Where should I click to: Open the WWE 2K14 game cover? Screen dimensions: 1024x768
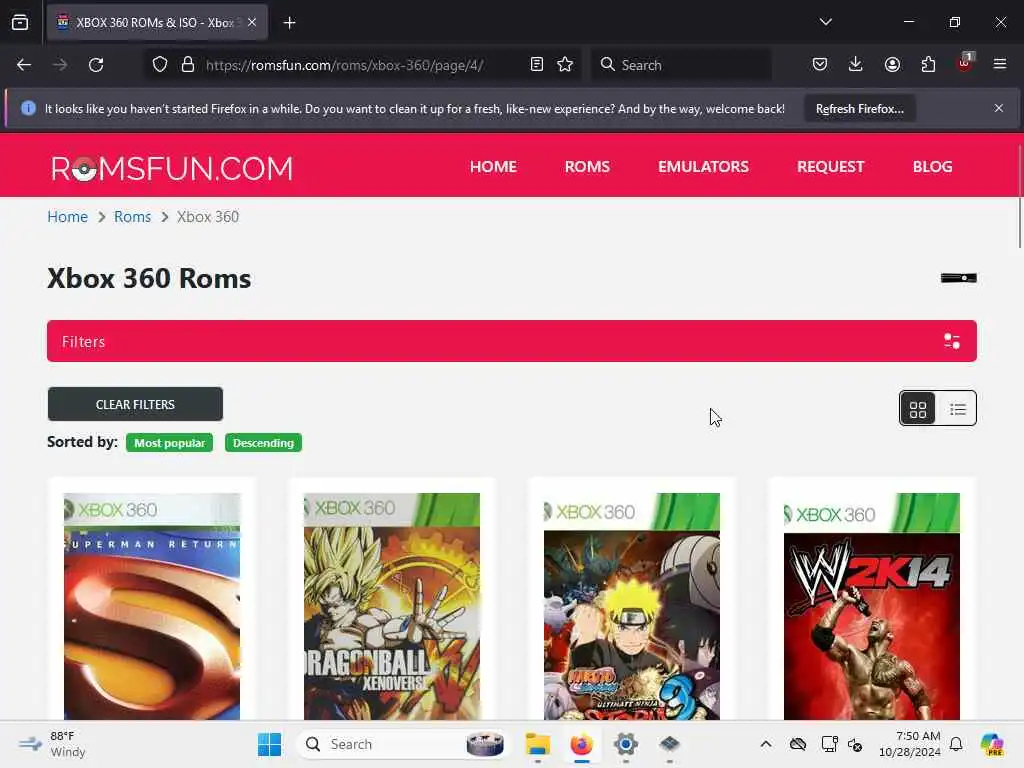pyautogui.click(x=872, y=607)
